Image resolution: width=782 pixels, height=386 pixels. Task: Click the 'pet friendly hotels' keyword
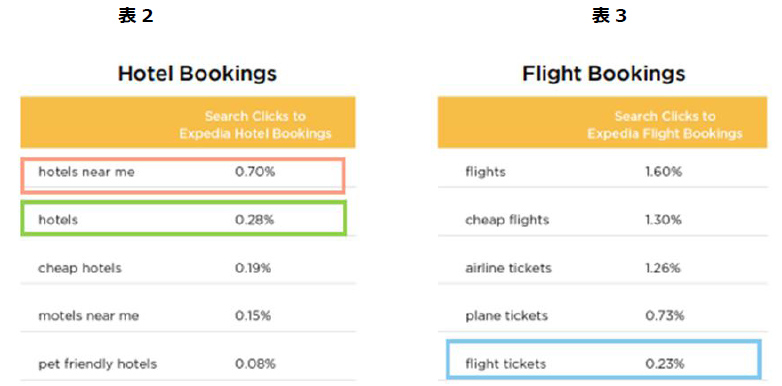97,364
